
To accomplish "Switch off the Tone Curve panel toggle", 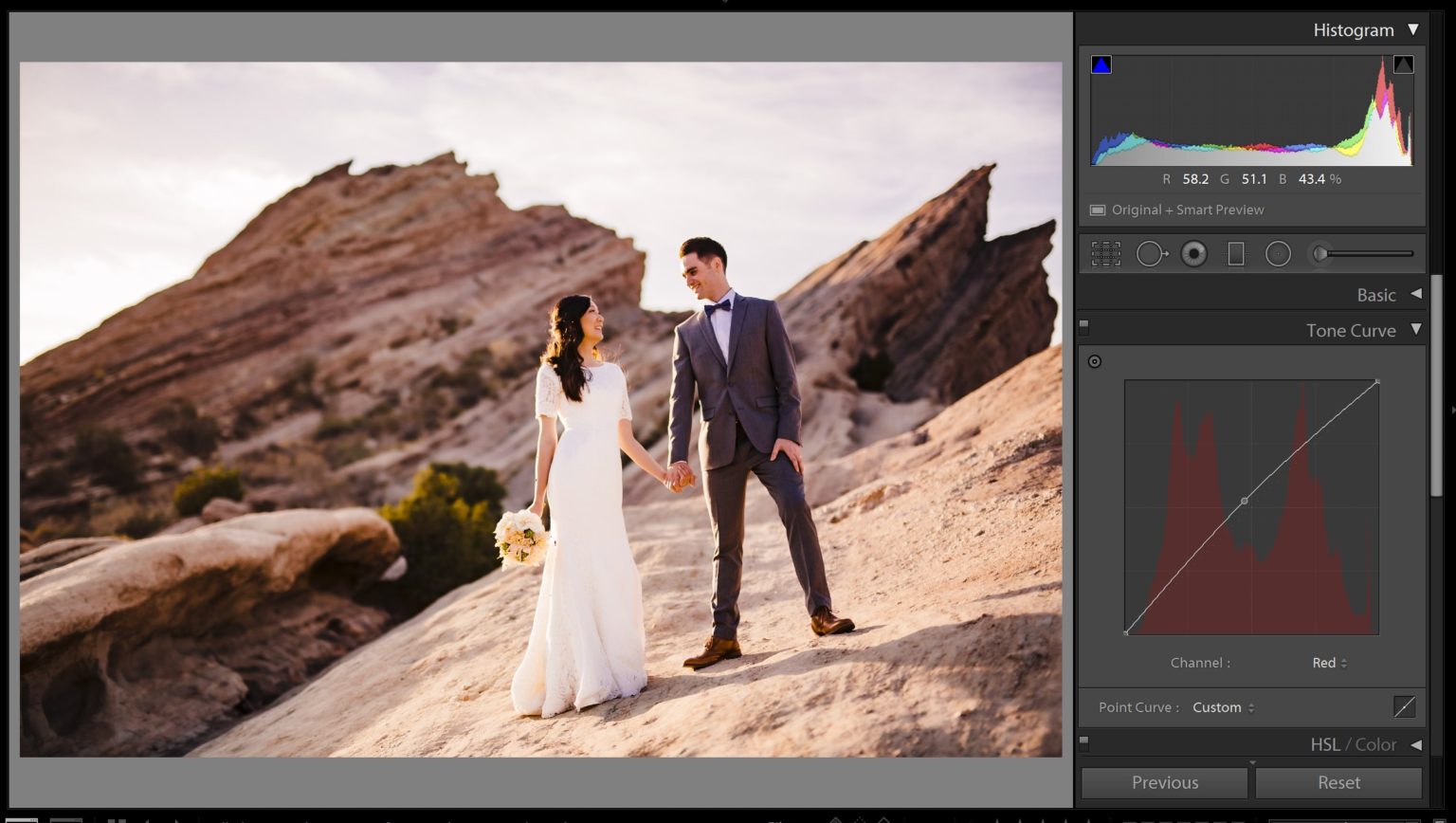I will point(1083,327).
